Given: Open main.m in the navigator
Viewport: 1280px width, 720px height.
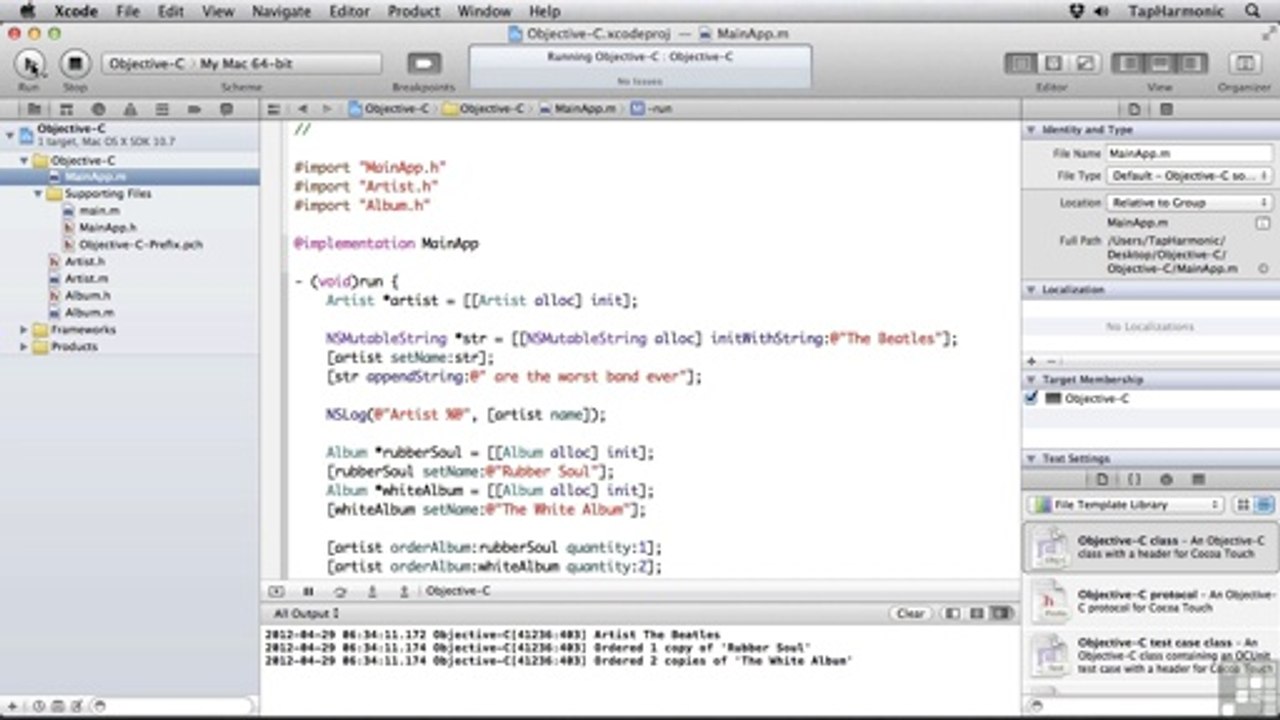Looking at the screenshot, I should (x=99, y=211).
